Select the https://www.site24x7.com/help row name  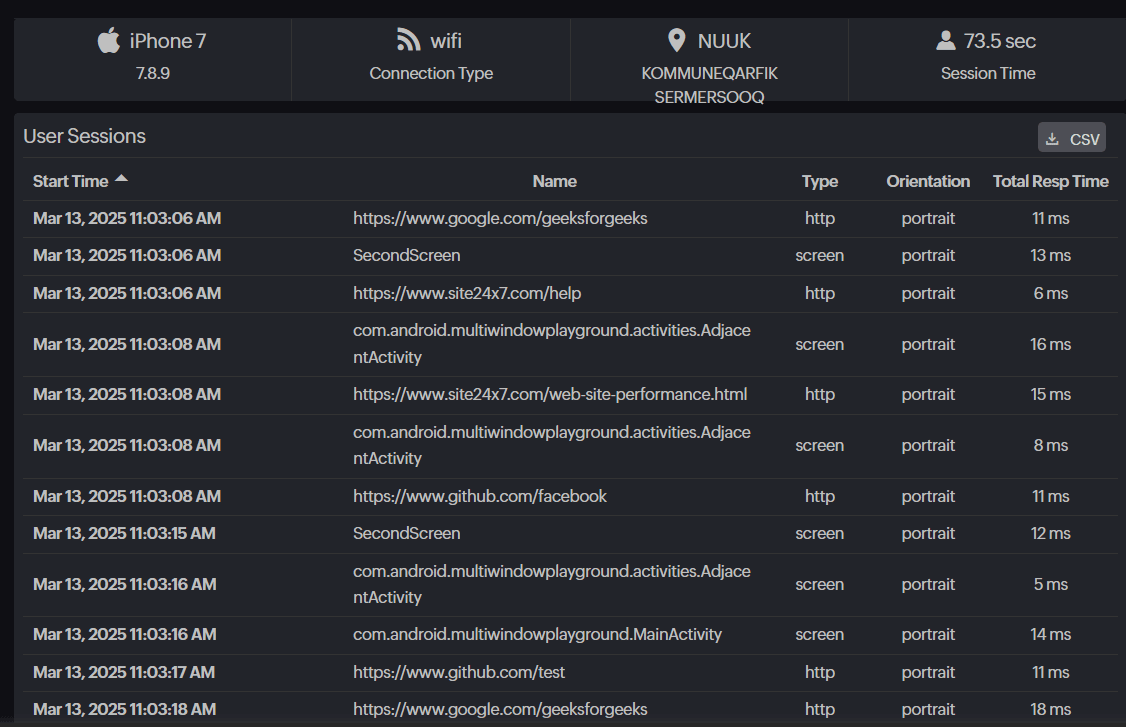pos(467,293)
